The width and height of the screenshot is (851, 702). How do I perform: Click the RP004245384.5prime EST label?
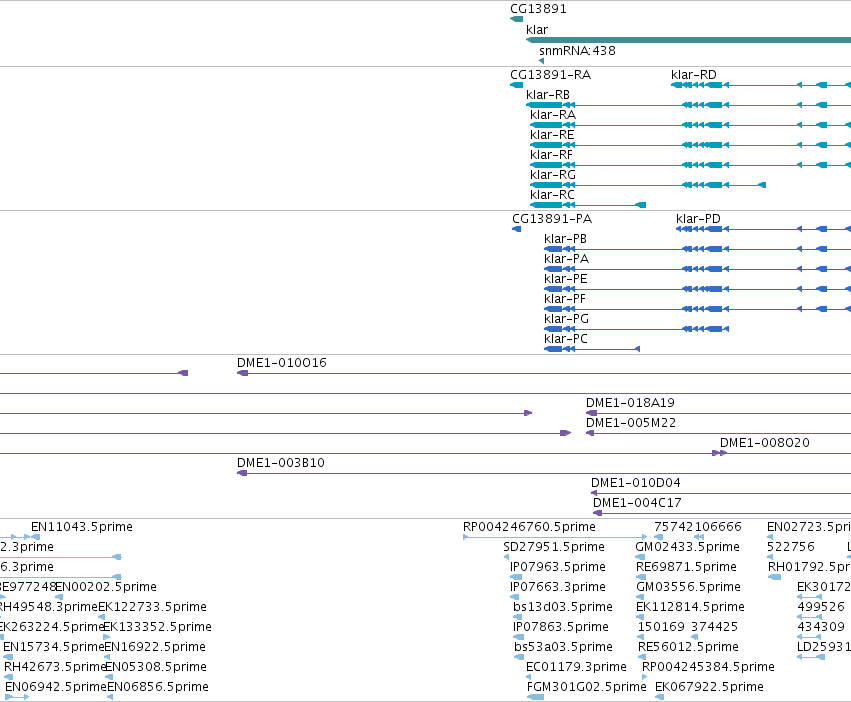[x=708, y=668]
